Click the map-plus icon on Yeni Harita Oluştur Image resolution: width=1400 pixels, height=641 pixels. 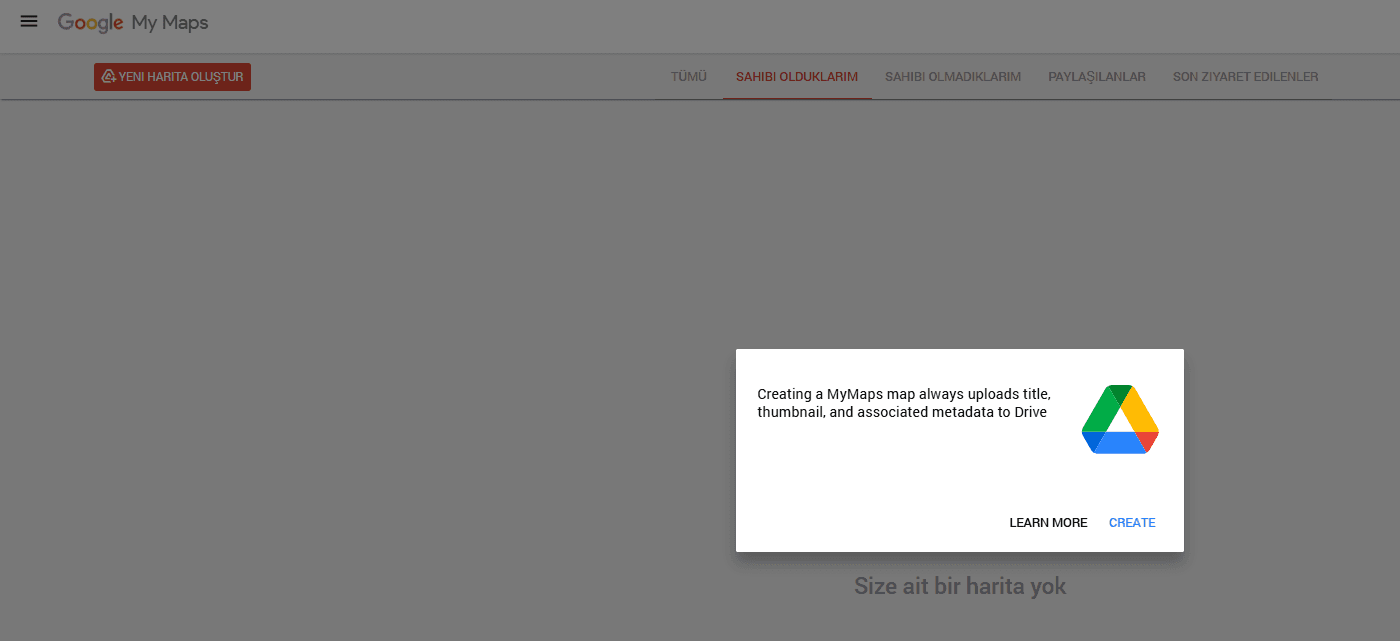(108, 77)
